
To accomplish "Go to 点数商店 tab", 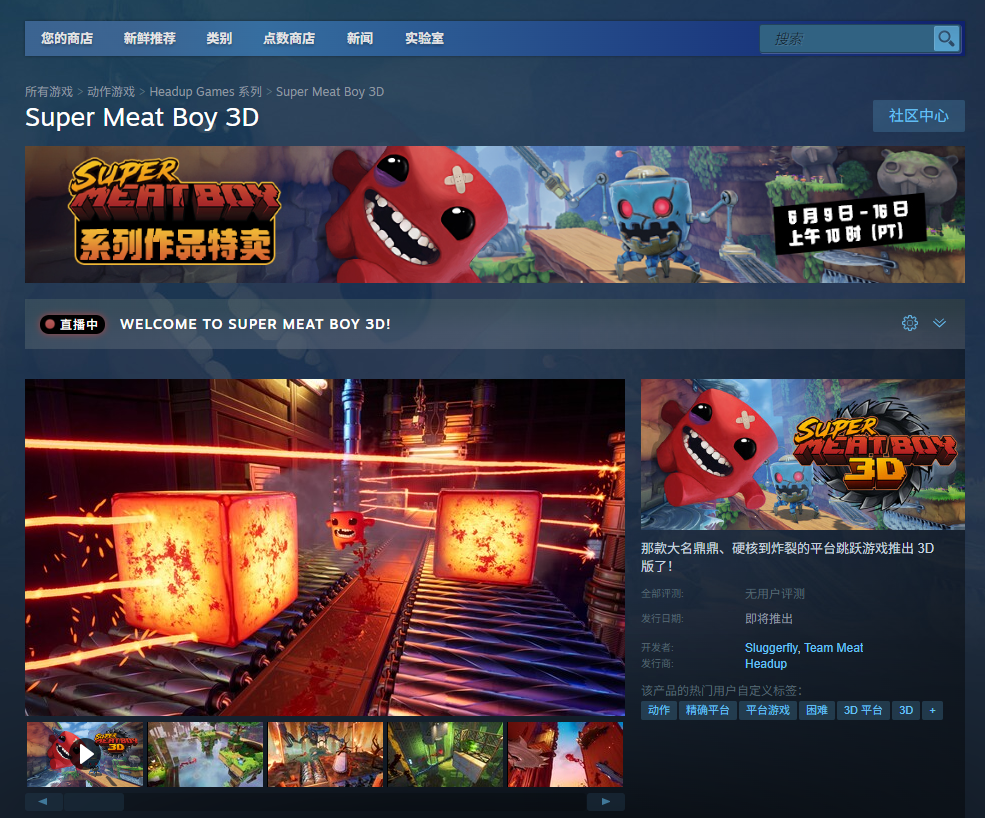I will click(x=289, y=38).
